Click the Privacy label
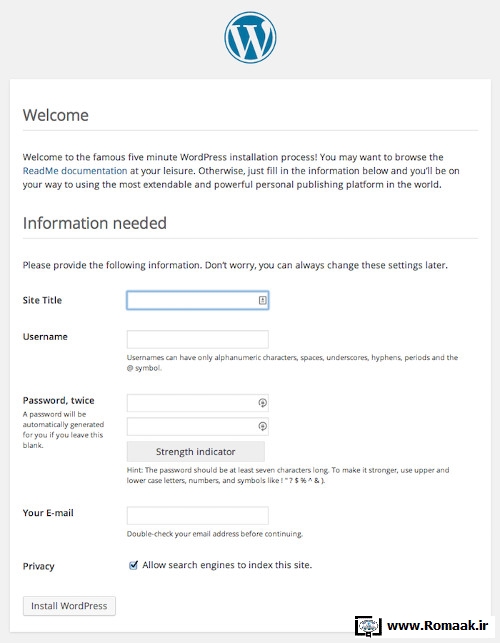Screen dimensions: 500x643 point(39,566)
